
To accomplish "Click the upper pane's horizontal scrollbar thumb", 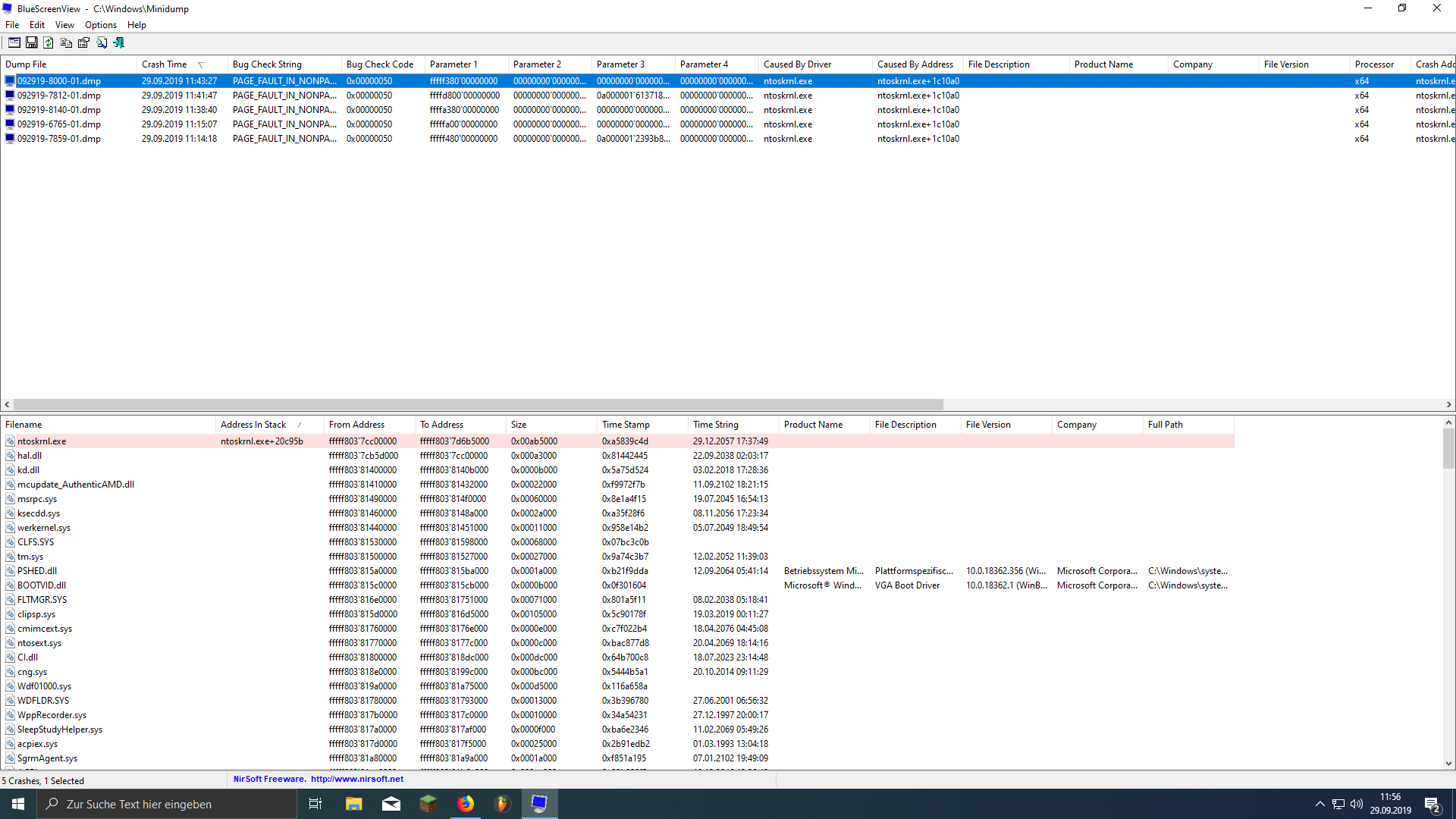I will click(478, 405).
